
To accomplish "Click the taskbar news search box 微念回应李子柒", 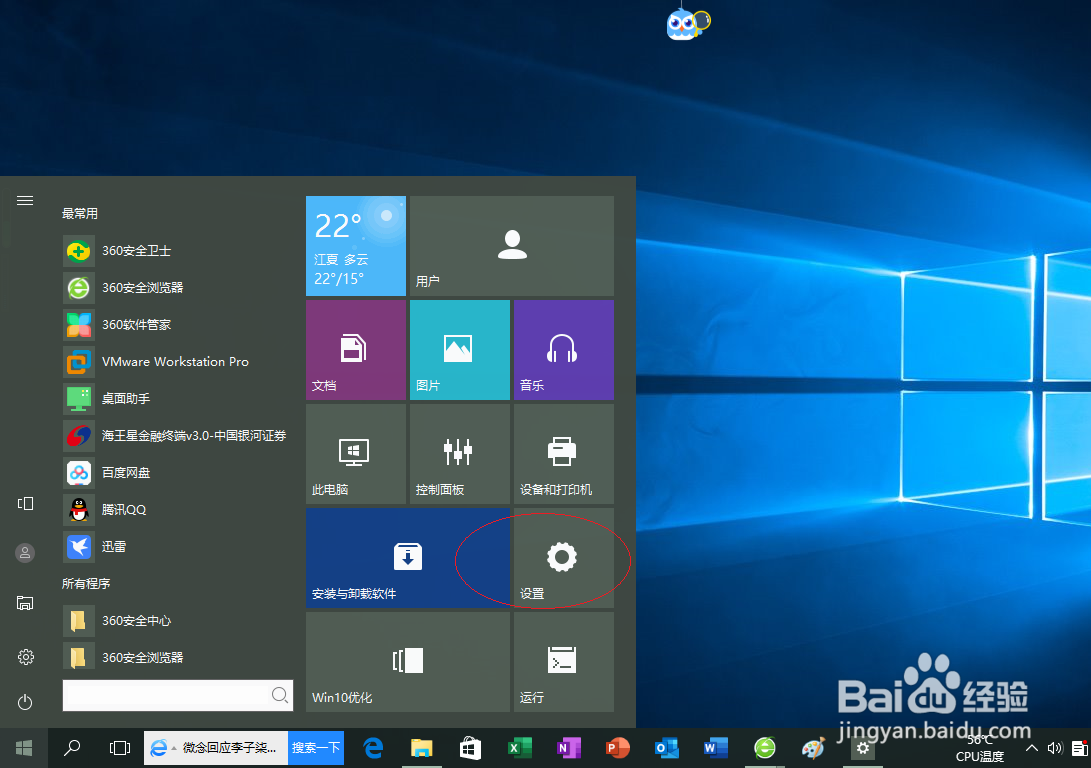I will pos(216,748).
